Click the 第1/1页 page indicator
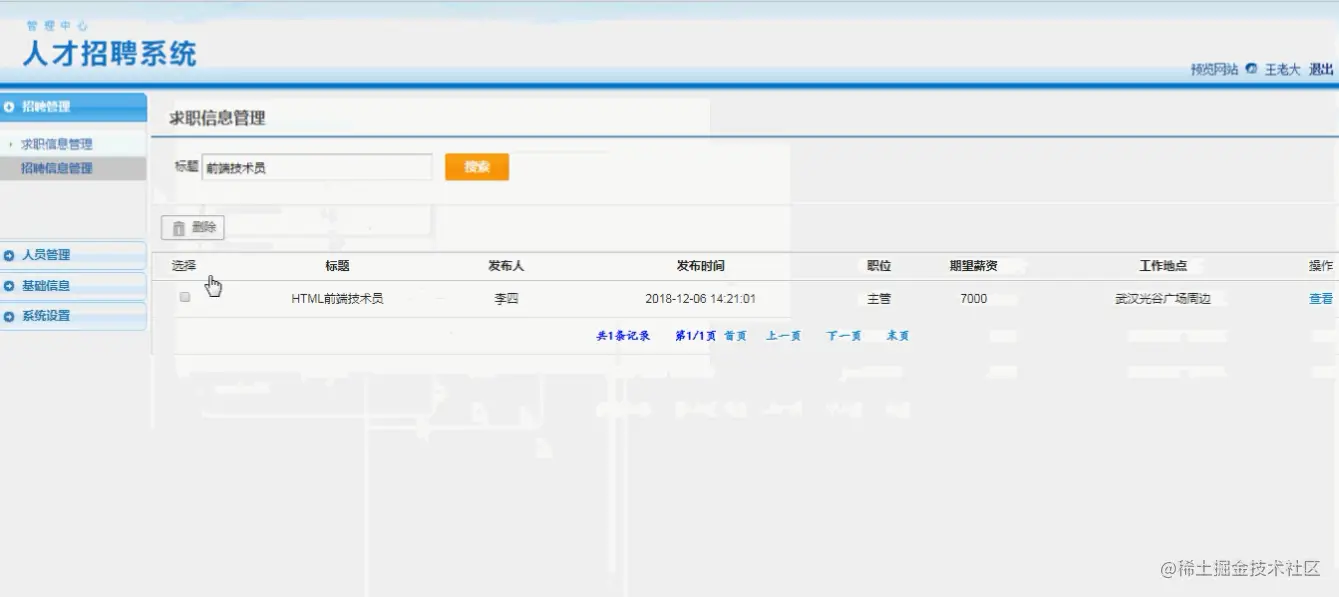The height and width of the screenshot is (597, 1339). 695,336
